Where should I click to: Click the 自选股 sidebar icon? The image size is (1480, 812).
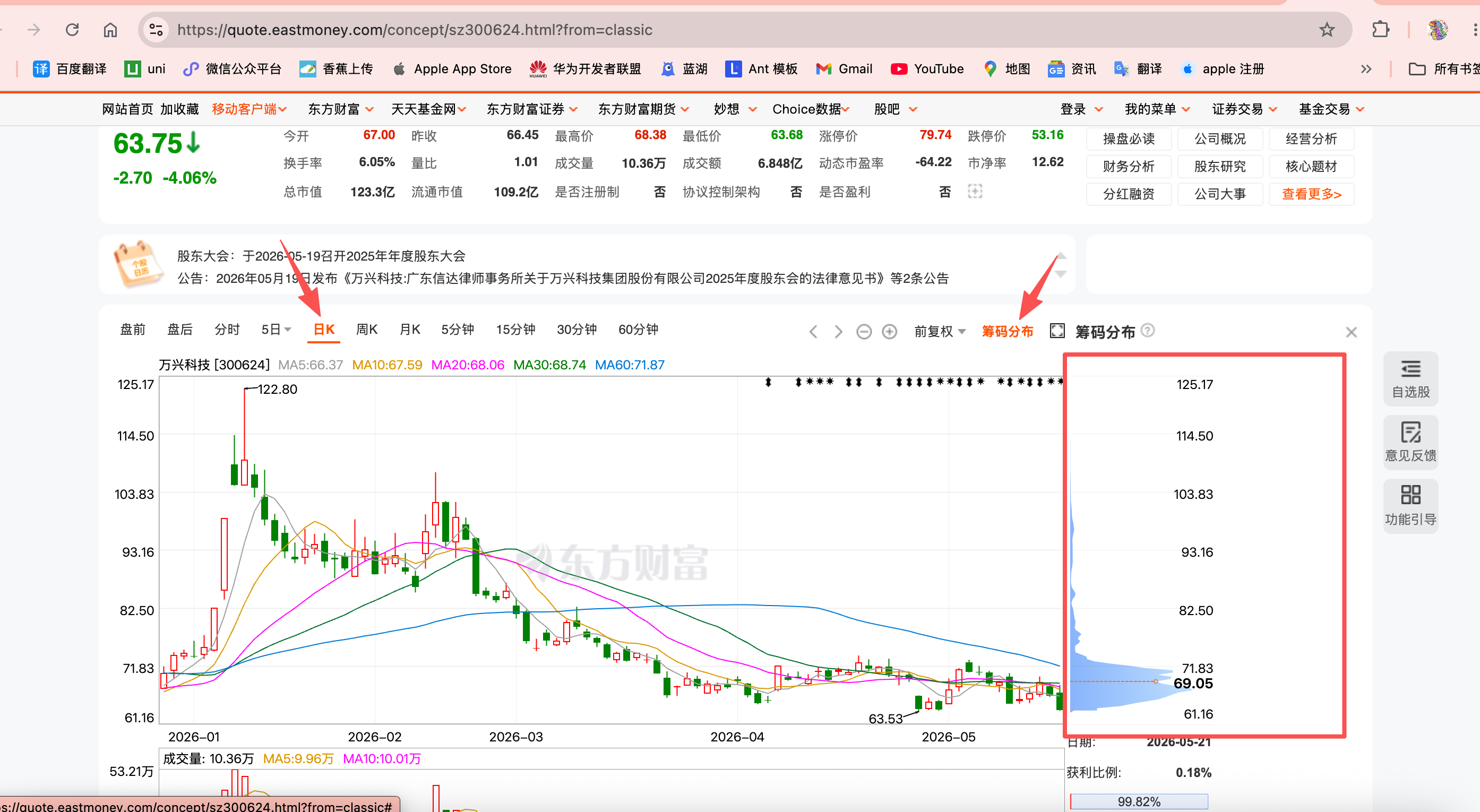click(1410, 378)
